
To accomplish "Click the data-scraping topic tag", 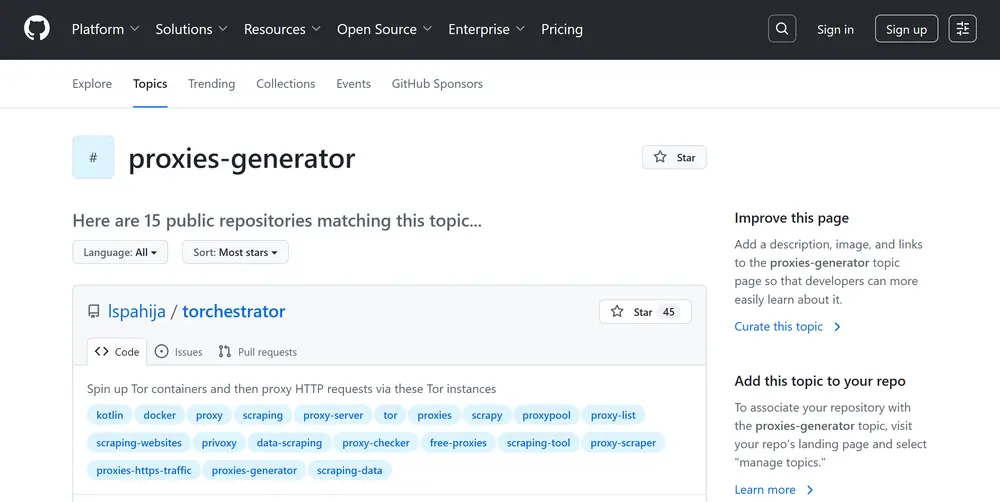I will point(289,443).
